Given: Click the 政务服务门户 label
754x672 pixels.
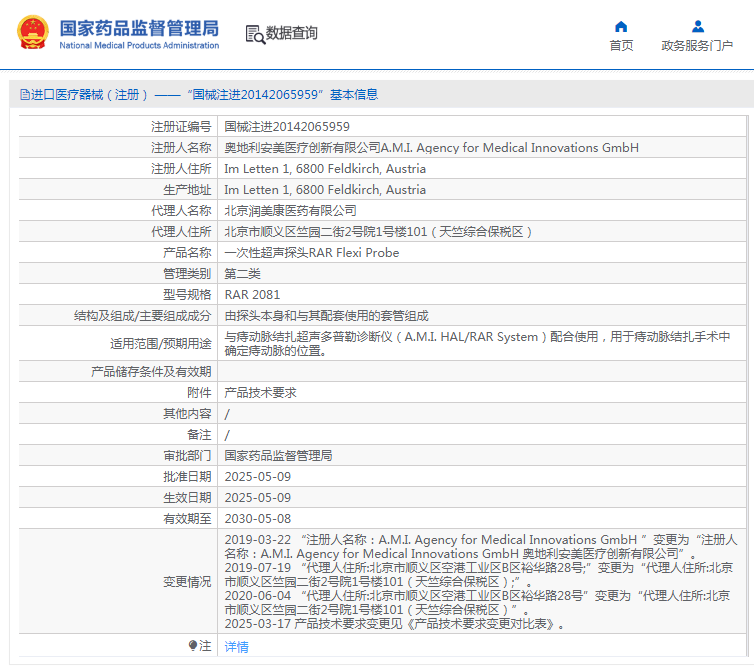Looking at the screenshot, I should [697, 46].
